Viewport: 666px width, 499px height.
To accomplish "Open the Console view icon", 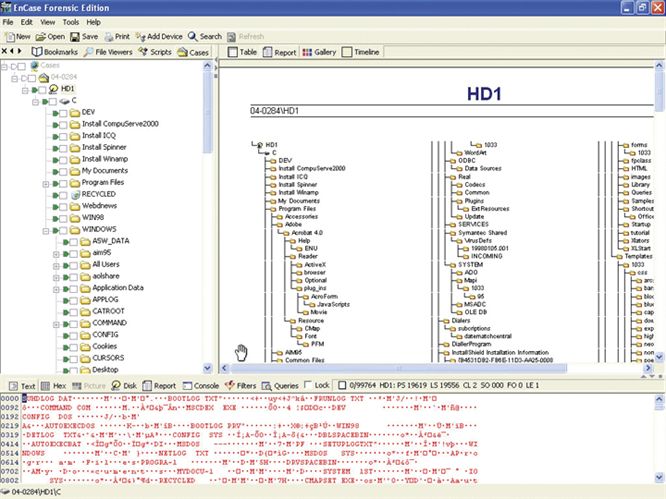I will pos(187,386).
